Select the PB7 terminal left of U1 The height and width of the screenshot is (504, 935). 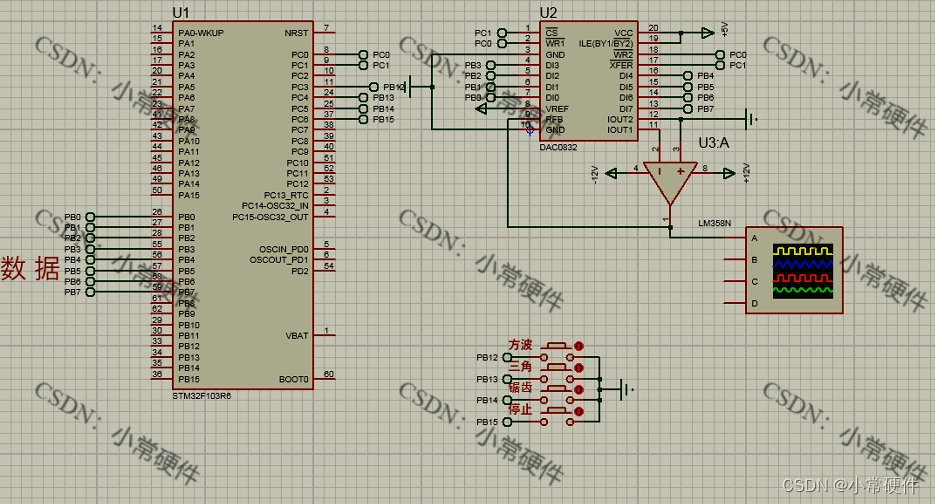[x=90, y=292]
